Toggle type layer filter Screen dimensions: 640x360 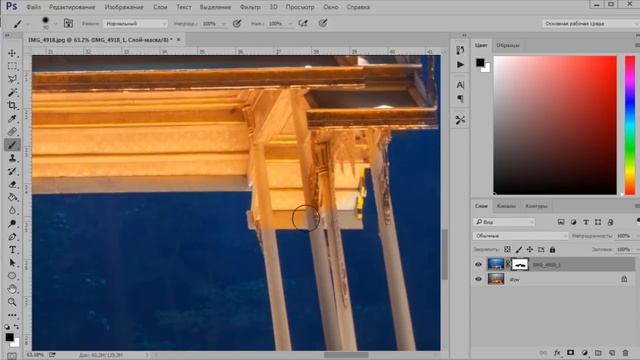pyautogui.click(x=586, y=222)
